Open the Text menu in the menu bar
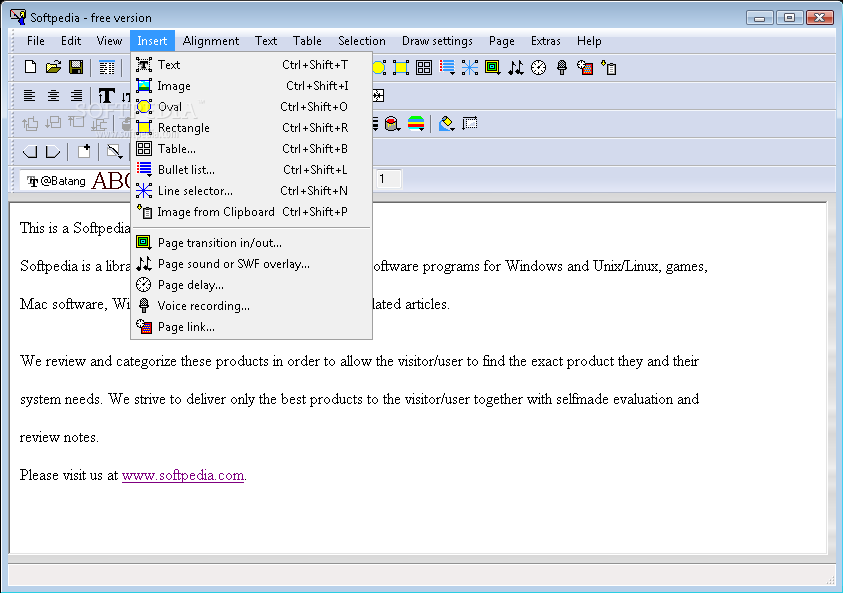 tap(266, 41)
